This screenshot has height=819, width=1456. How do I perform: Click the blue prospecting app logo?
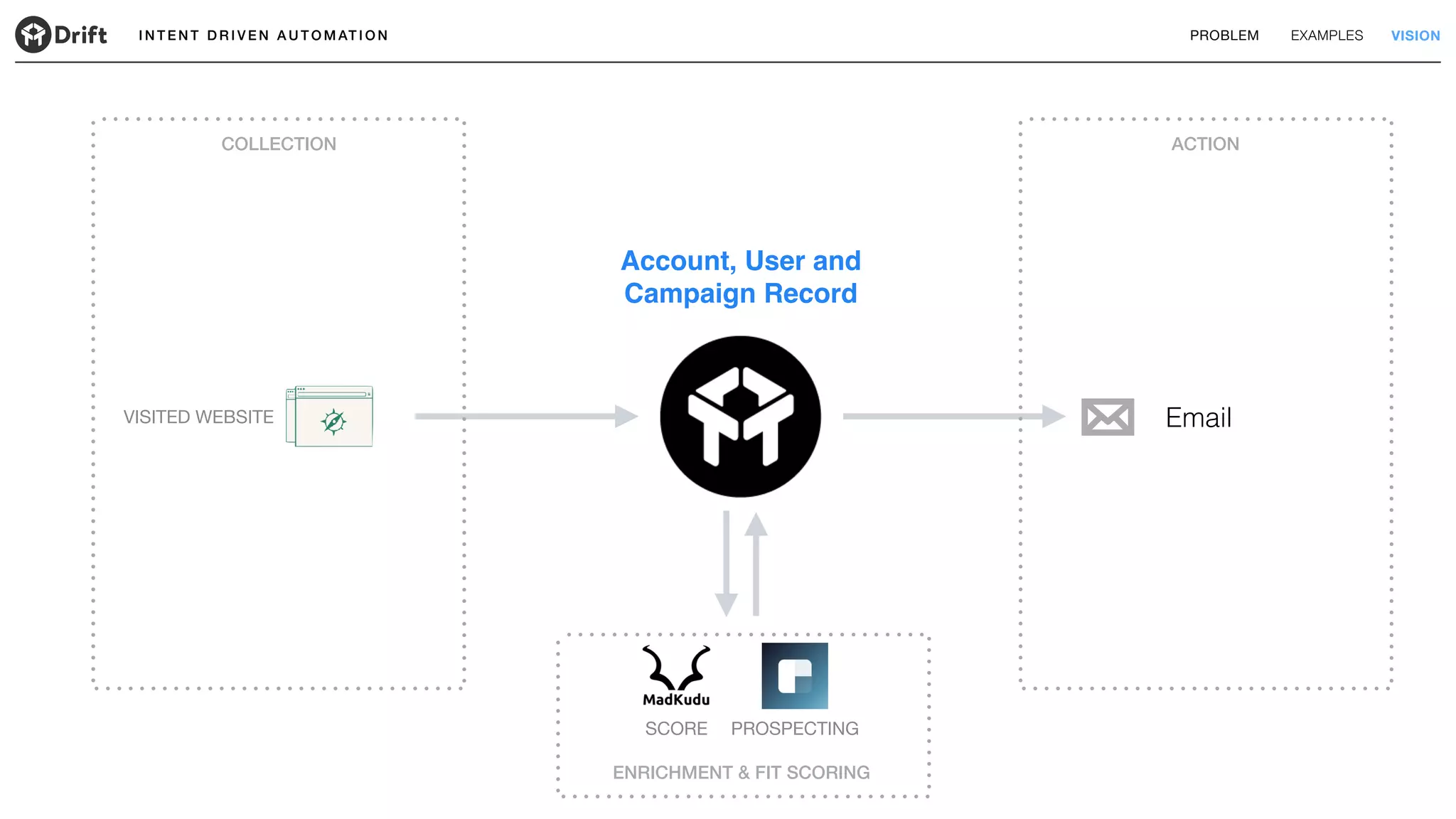[x=794, y=675]
